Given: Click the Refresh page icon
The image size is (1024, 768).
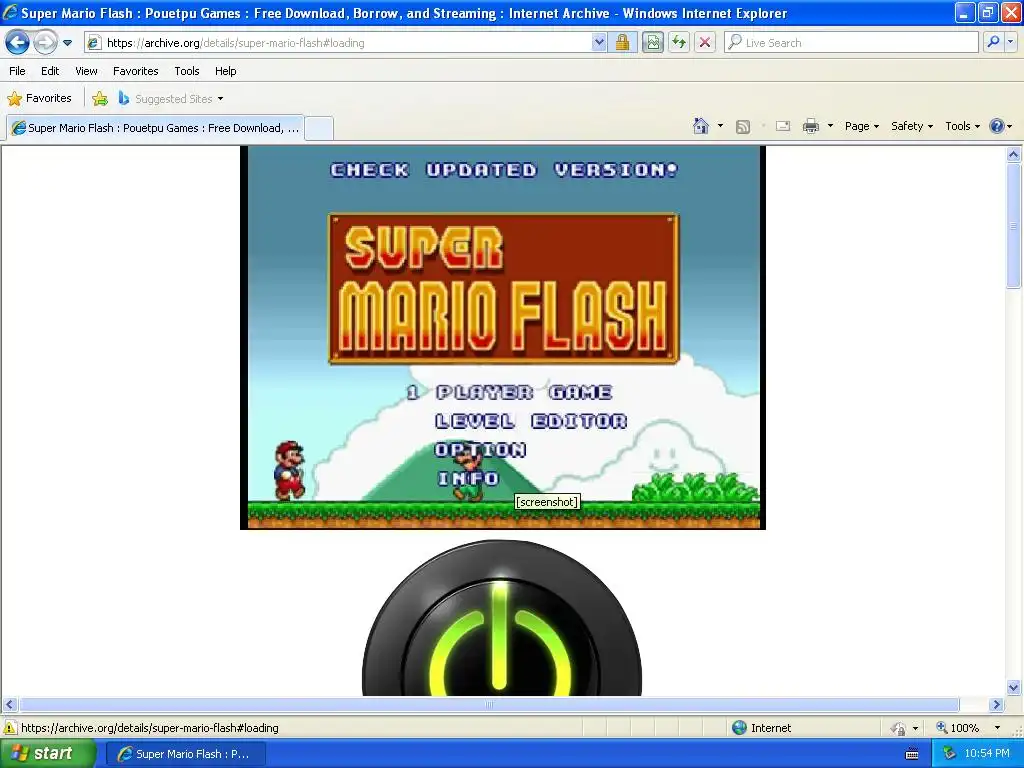Looking at the screenshot, I should point(679,43).
